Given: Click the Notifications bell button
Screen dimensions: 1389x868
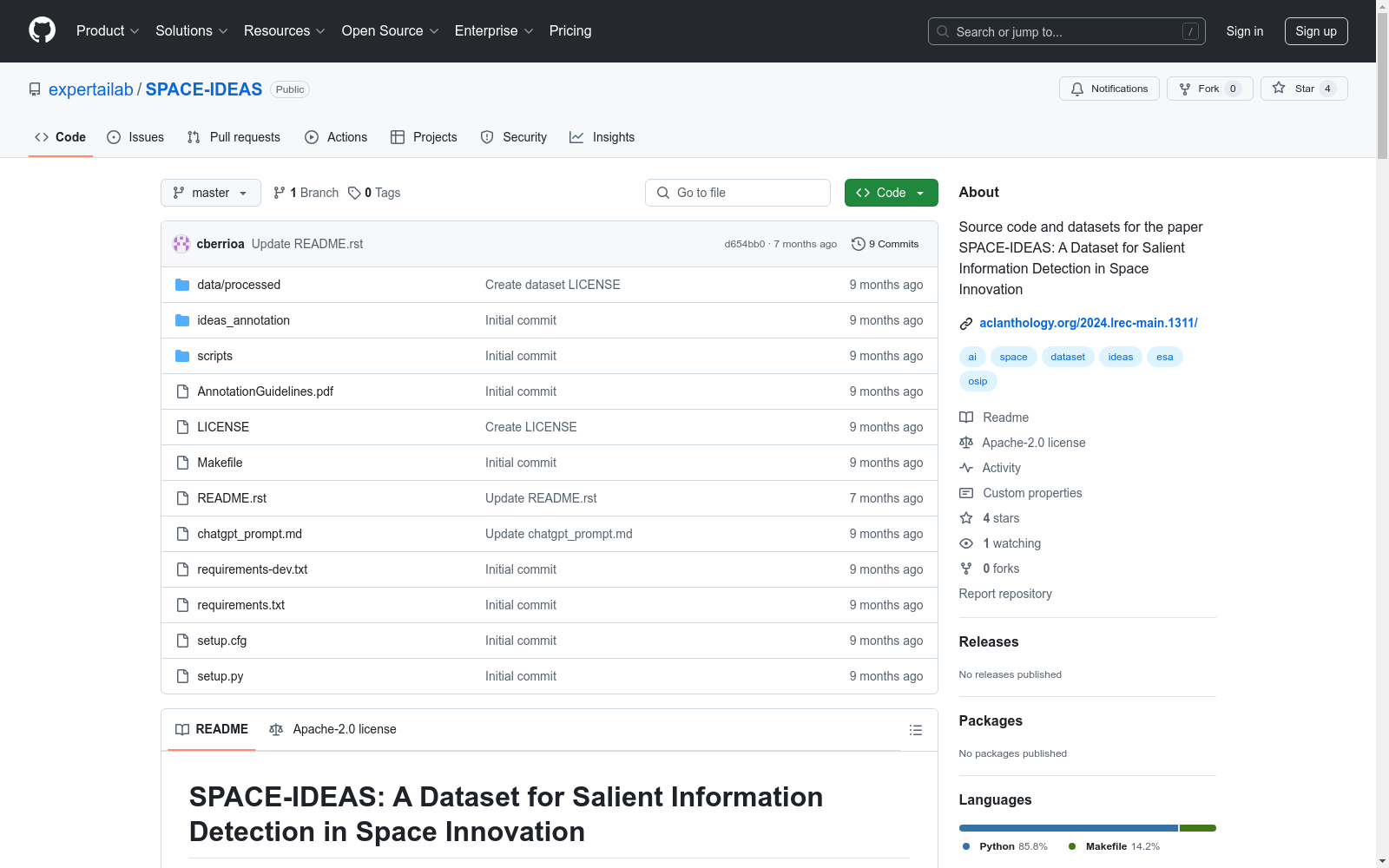Looking at the screenshot, I should click(1109, 89).
